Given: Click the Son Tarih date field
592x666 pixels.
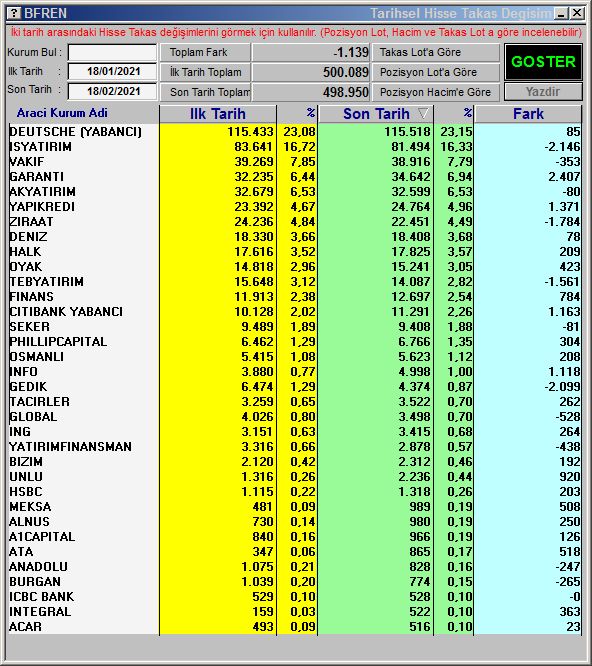Looking at the screenshot, I should tap(113, 91).
